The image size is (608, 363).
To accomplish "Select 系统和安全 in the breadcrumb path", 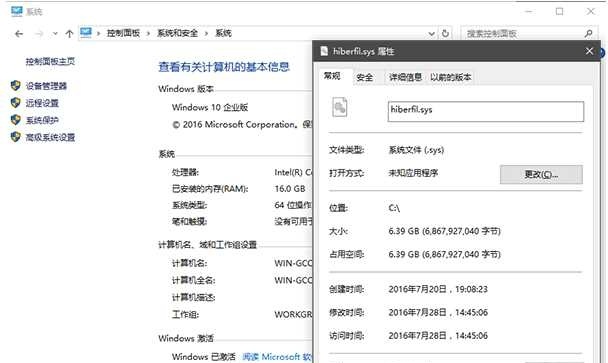I will [x=177, y=33].
